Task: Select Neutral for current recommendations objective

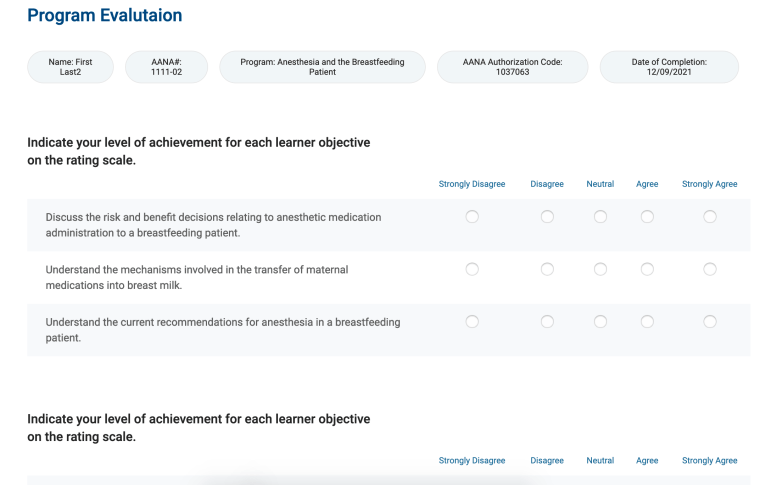Action: pos(600,321)
